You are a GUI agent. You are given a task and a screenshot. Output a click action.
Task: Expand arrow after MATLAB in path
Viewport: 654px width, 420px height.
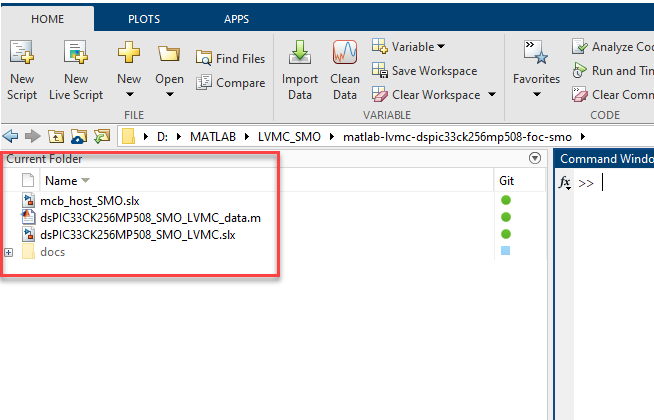(x=247, y=137)
